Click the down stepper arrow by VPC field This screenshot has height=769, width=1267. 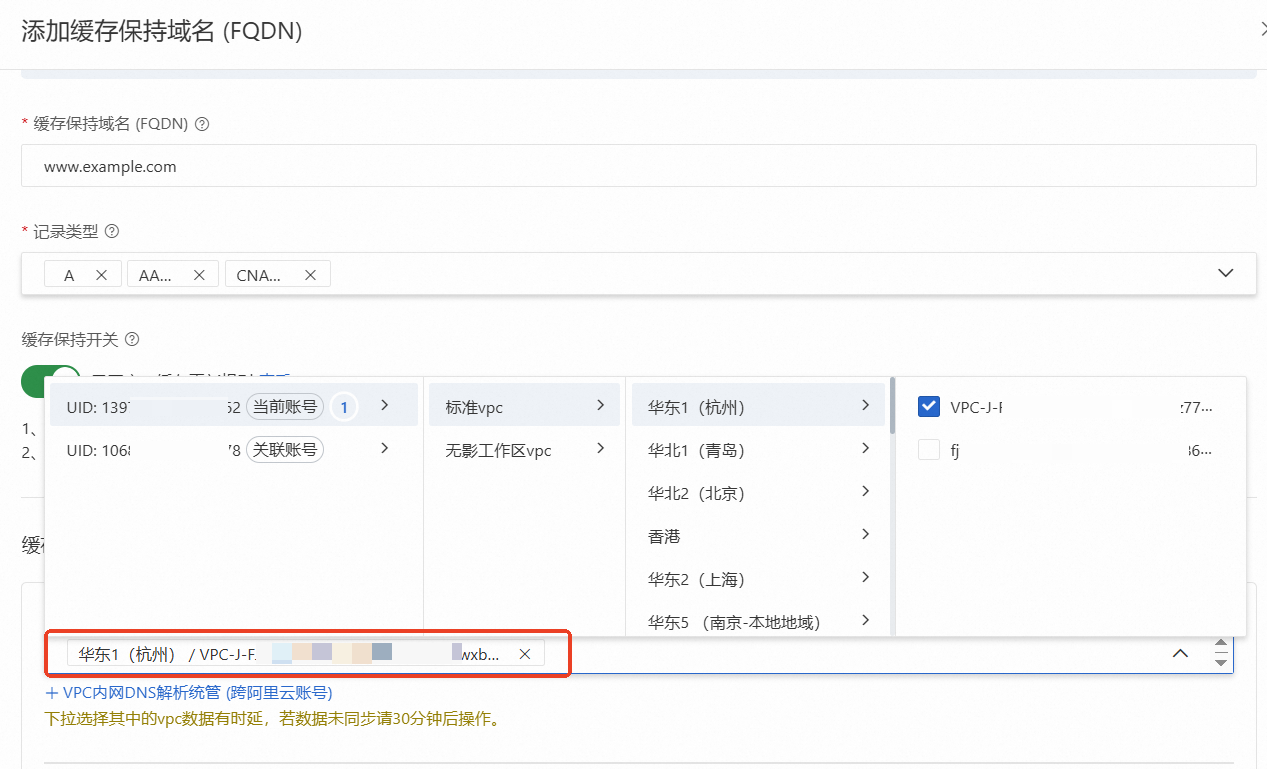[1220, 662]
